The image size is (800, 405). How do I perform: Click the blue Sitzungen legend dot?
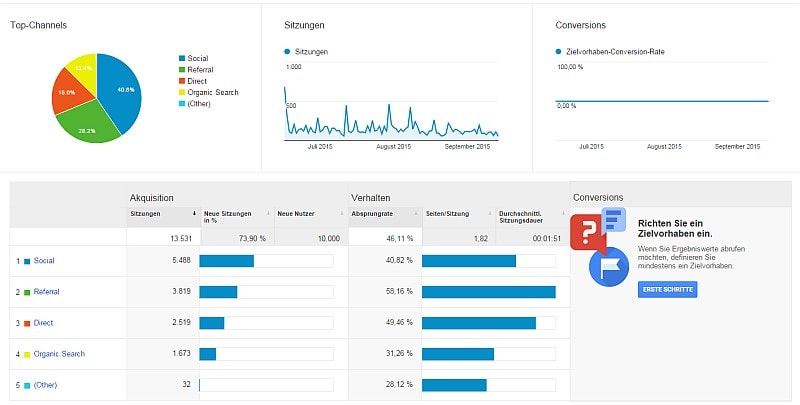click(x=288, y=50)
